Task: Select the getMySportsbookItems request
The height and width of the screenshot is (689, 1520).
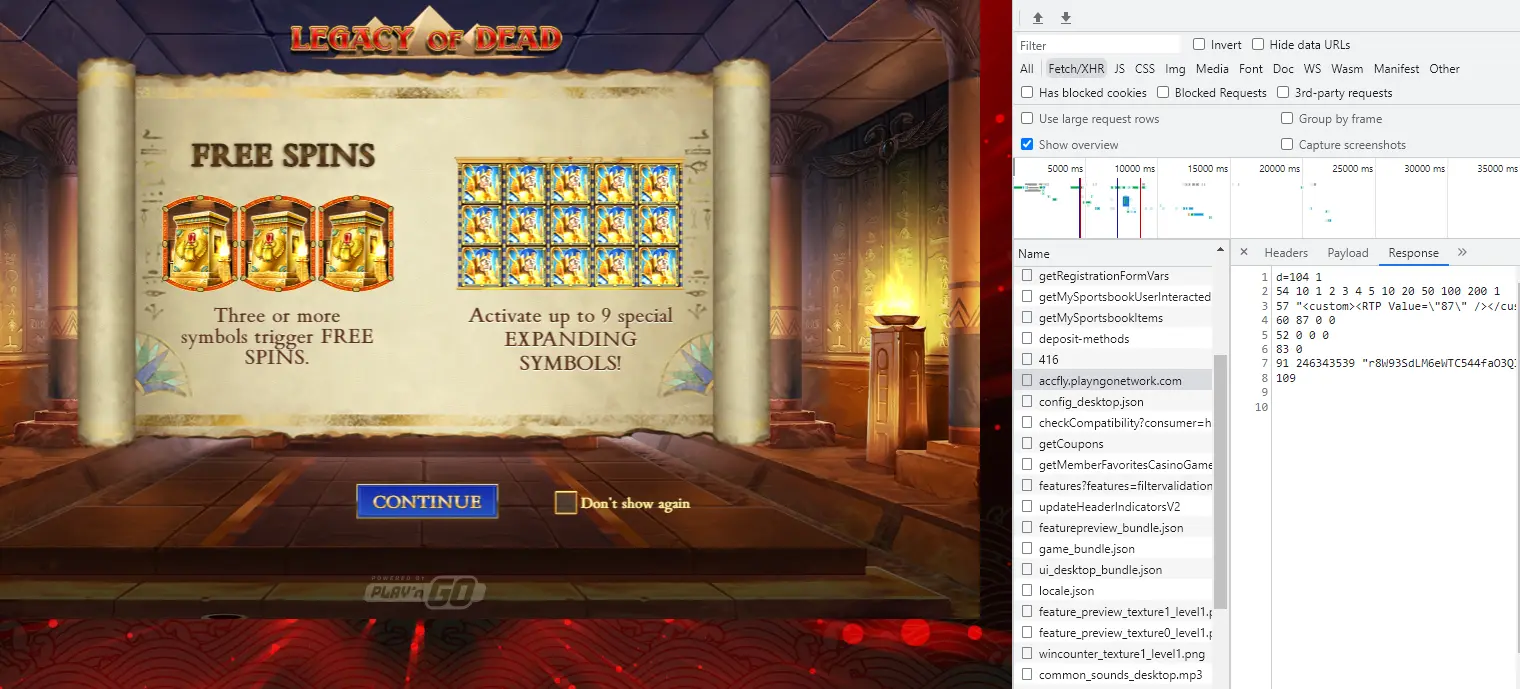Action: click(1113, 318)
